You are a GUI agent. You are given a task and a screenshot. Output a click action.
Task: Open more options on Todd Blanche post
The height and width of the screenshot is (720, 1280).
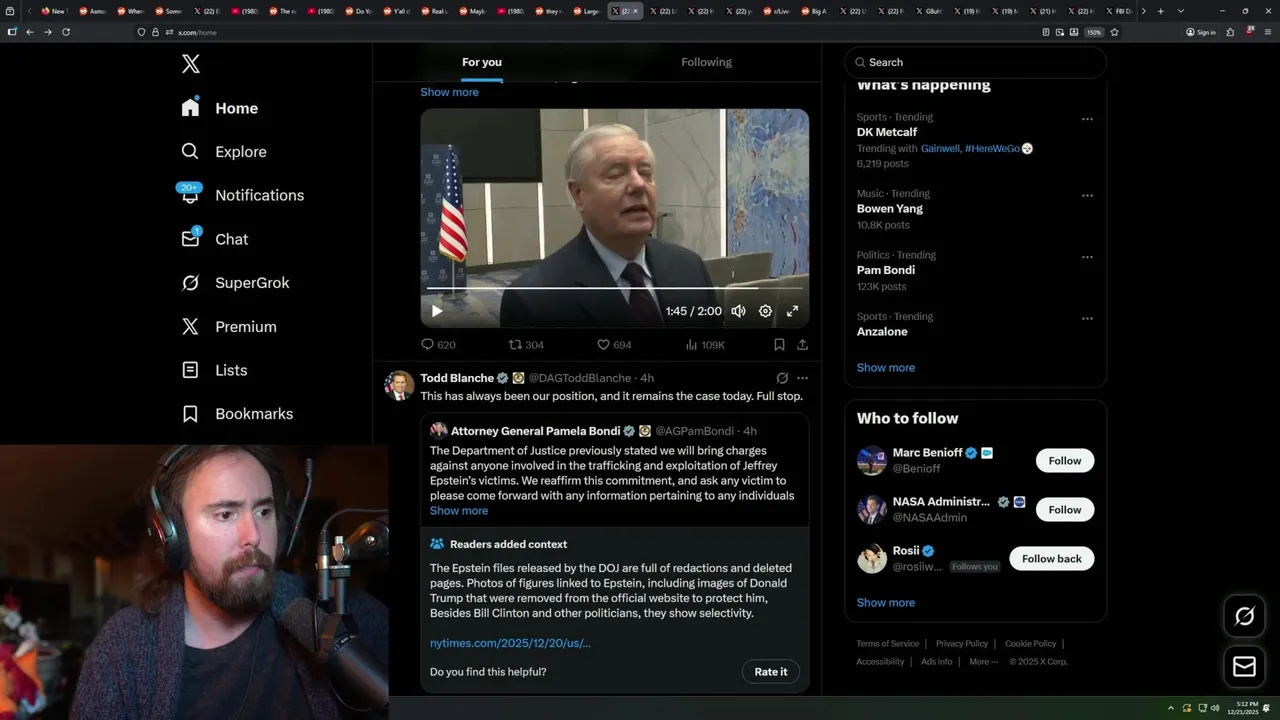[802, 378]
